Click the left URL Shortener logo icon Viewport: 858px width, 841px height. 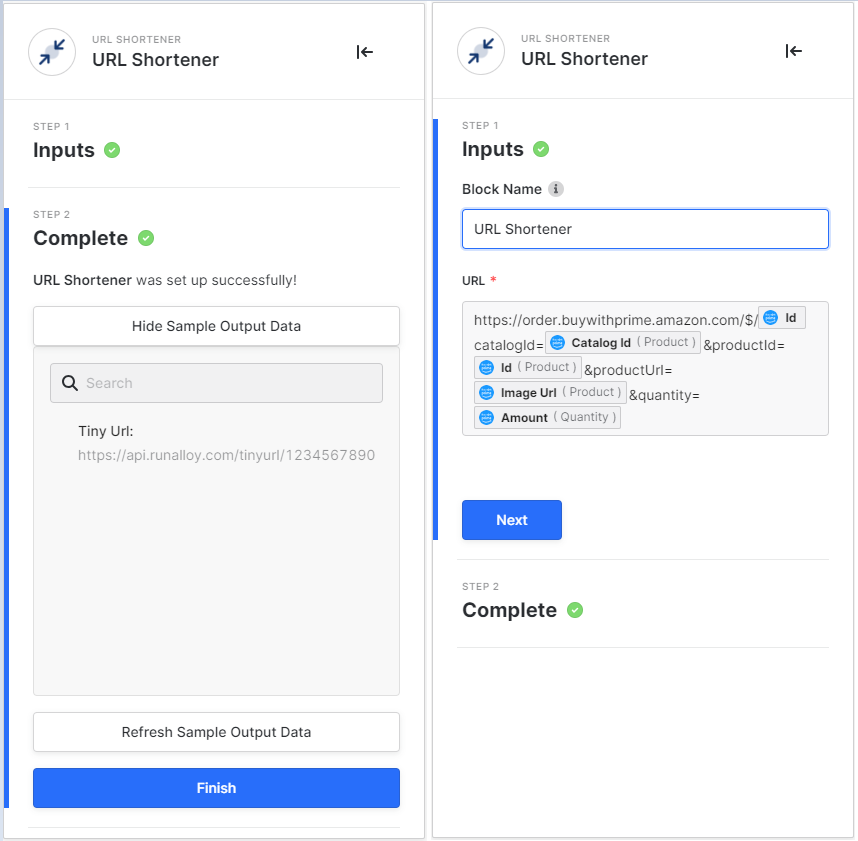(52, 52)
